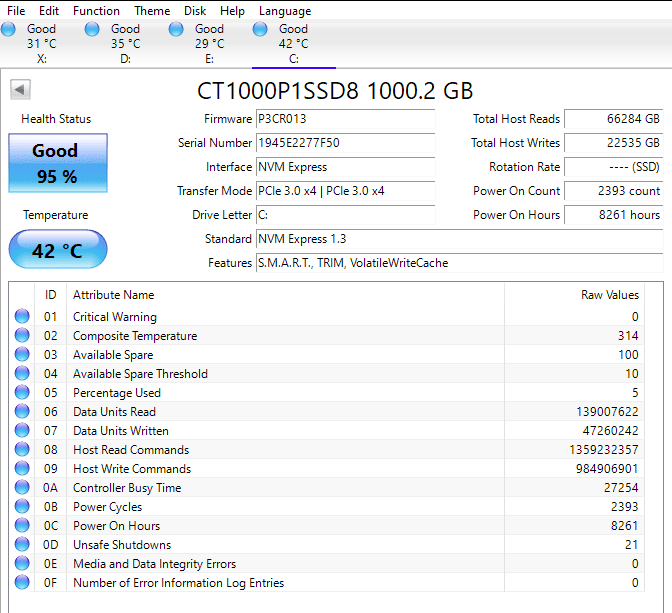Select the Unsafe Shutdowns attribute name
Screen dimensions: 672x613
pyautogui.click(x=122, y=545)
